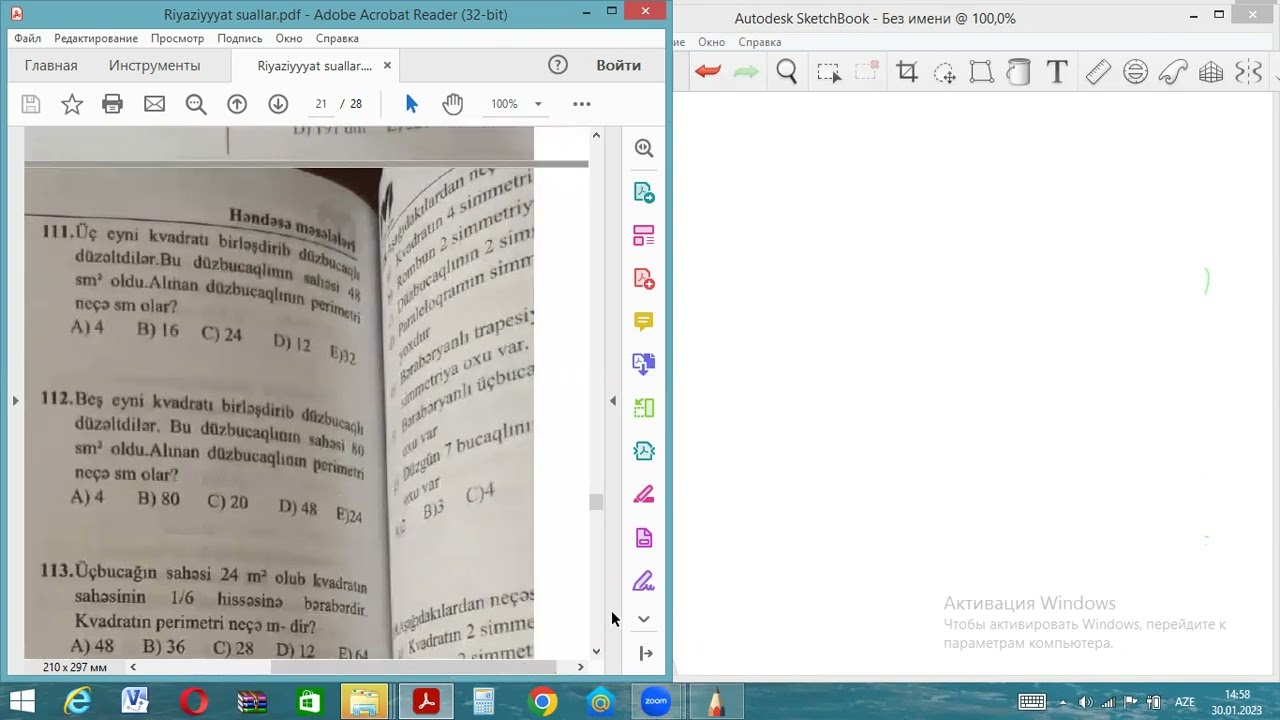The height and width of the screenshot is (720, 1280).
Task: Select the Distort transform tool in SketchBook
Action: coord(981,72)
